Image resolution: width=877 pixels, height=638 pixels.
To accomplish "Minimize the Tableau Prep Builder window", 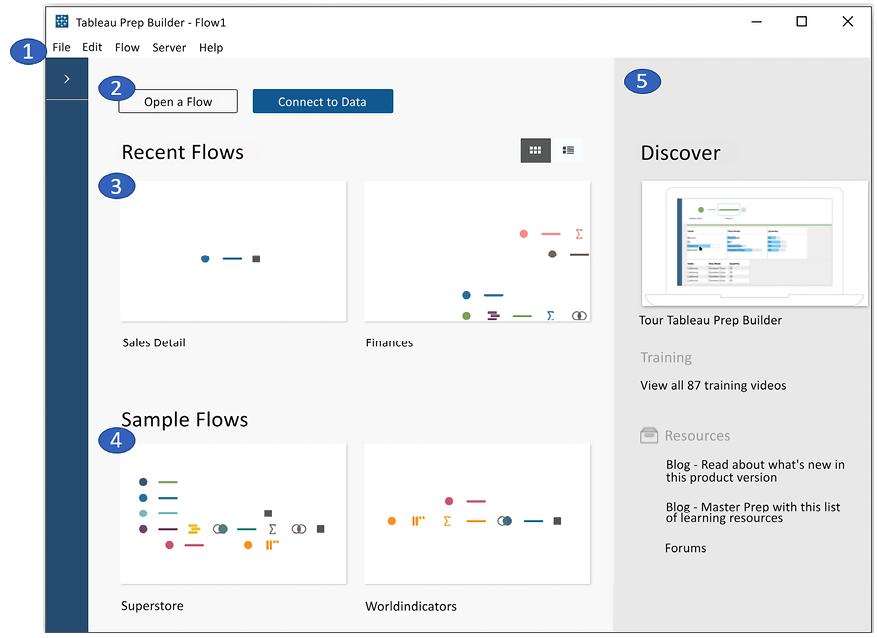I will pyautogui.click(x=756, y=22).
